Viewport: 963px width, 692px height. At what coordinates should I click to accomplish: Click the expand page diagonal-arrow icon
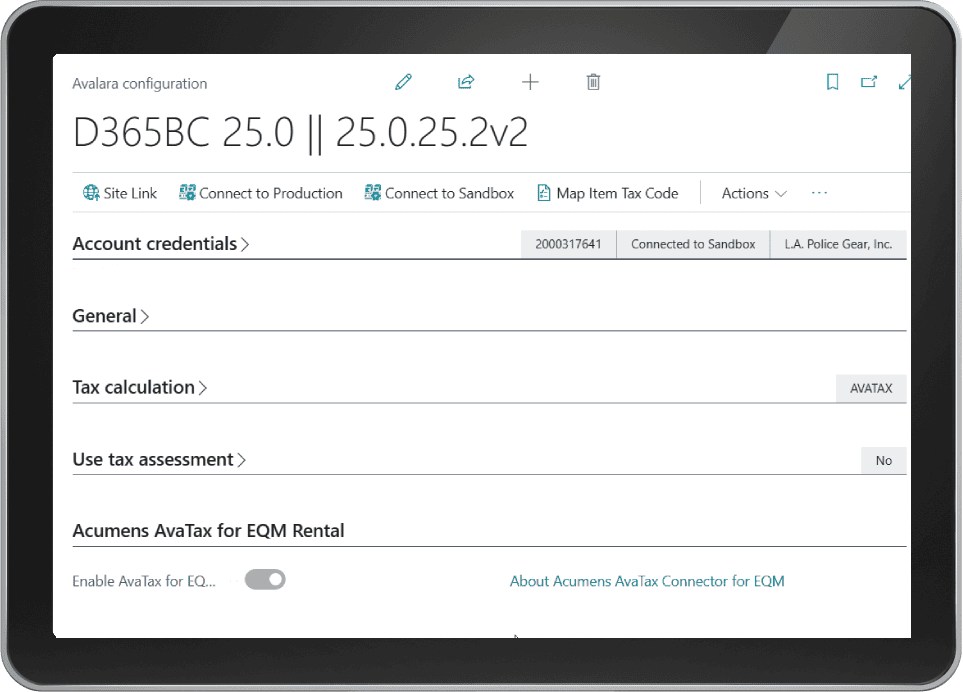coord(904,82)
